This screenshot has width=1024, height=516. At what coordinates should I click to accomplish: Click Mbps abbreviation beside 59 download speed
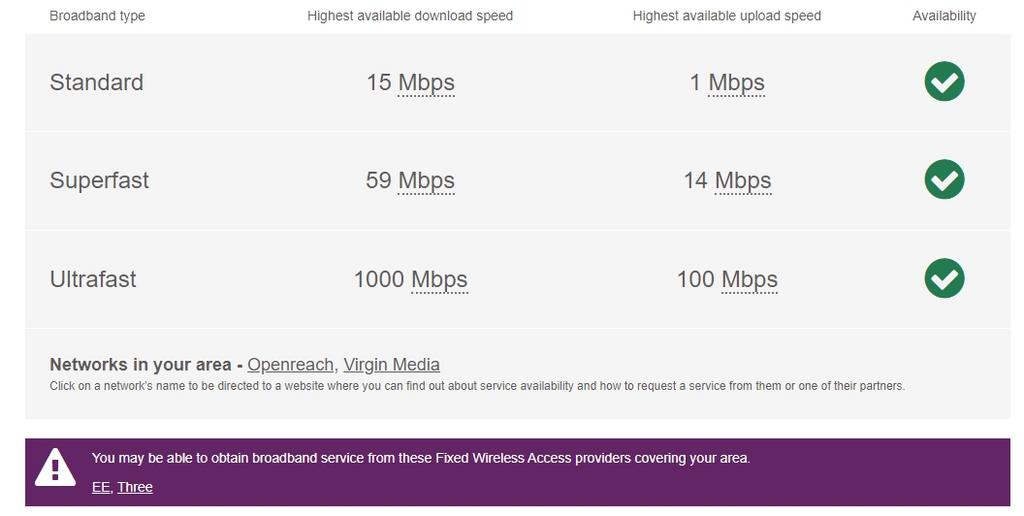(x=426, y=180)
